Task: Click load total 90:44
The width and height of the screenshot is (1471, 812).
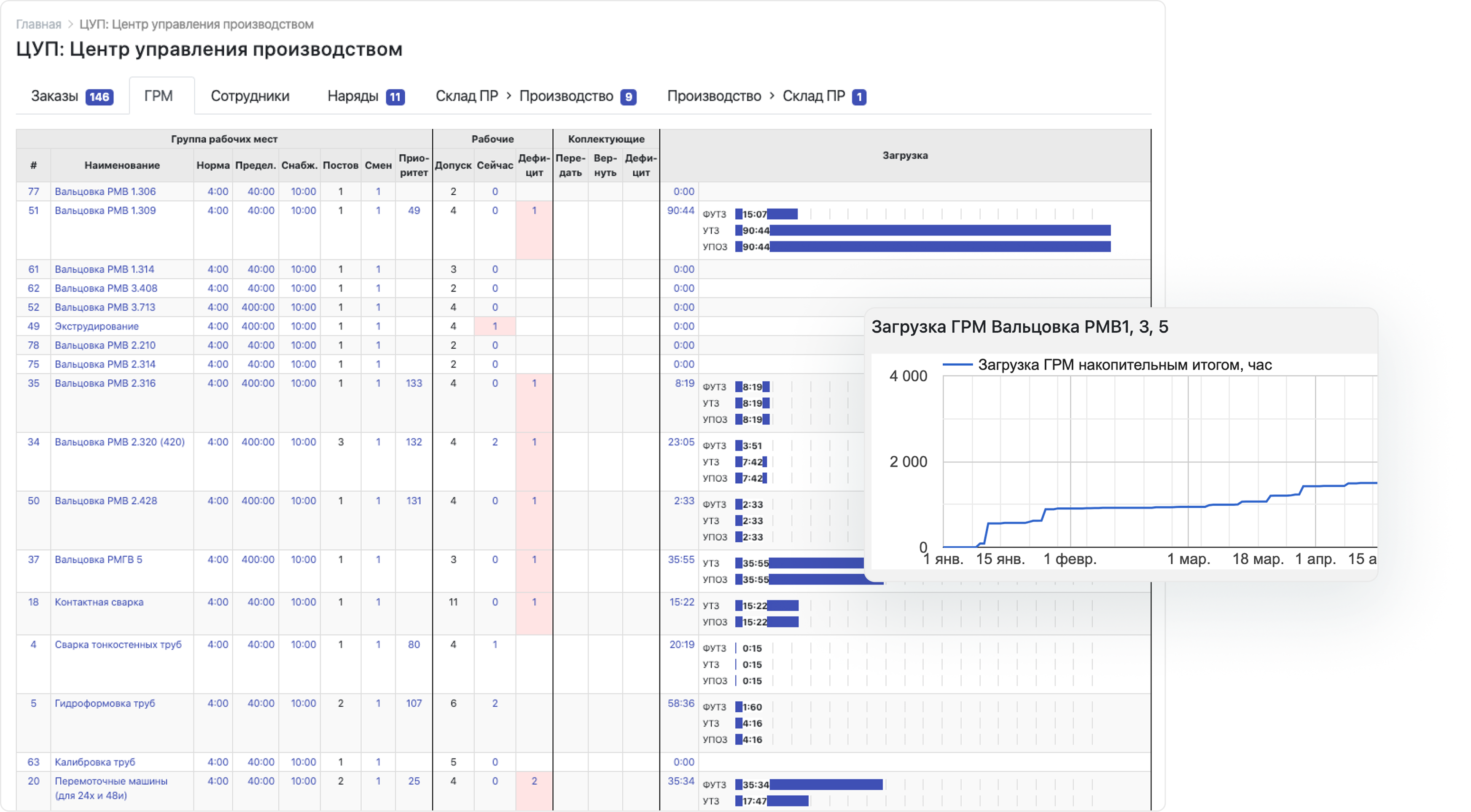Action: click(x=680, y=210)
